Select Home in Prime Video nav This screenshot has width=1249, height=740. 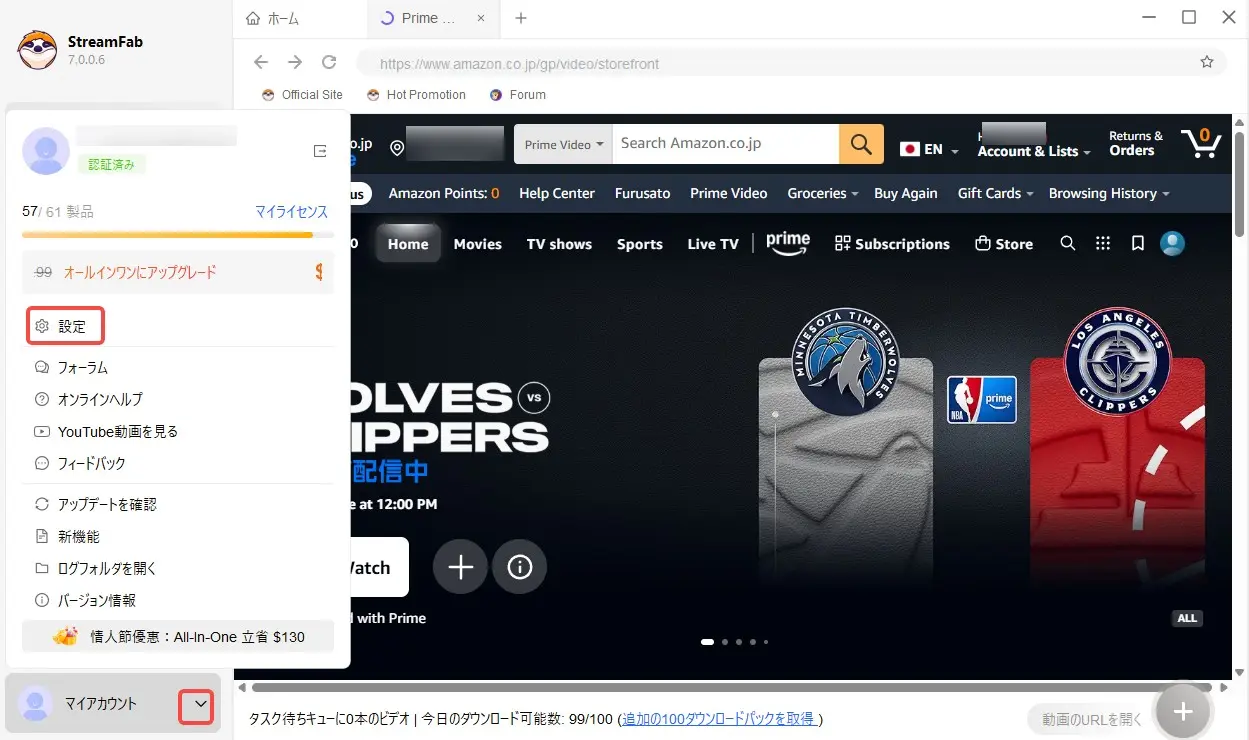pyautogui.click(x=408, y=244)
